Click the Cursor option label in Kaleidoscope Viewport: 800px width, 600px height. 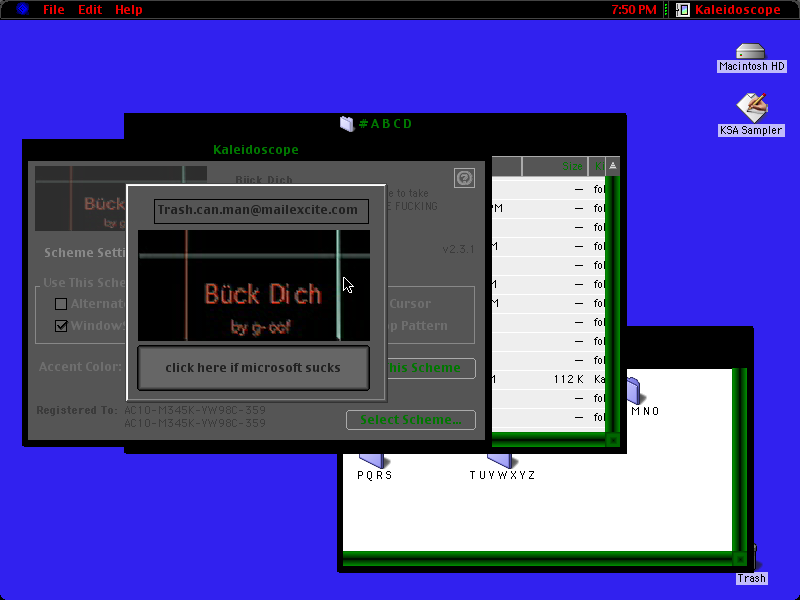tap(410, 304)
